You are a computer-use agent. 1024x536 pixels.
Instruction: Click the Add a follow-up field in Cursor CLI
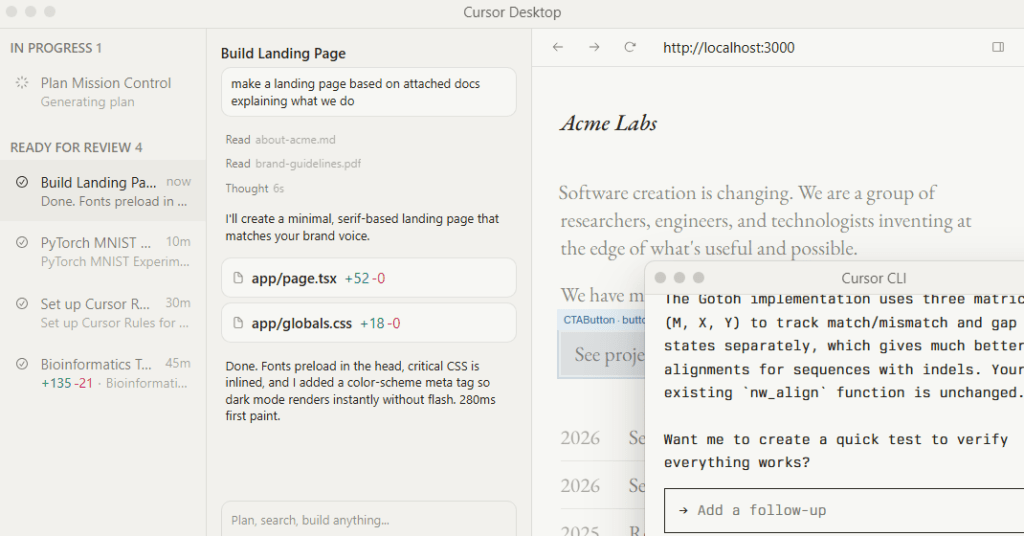pos(844,510)
